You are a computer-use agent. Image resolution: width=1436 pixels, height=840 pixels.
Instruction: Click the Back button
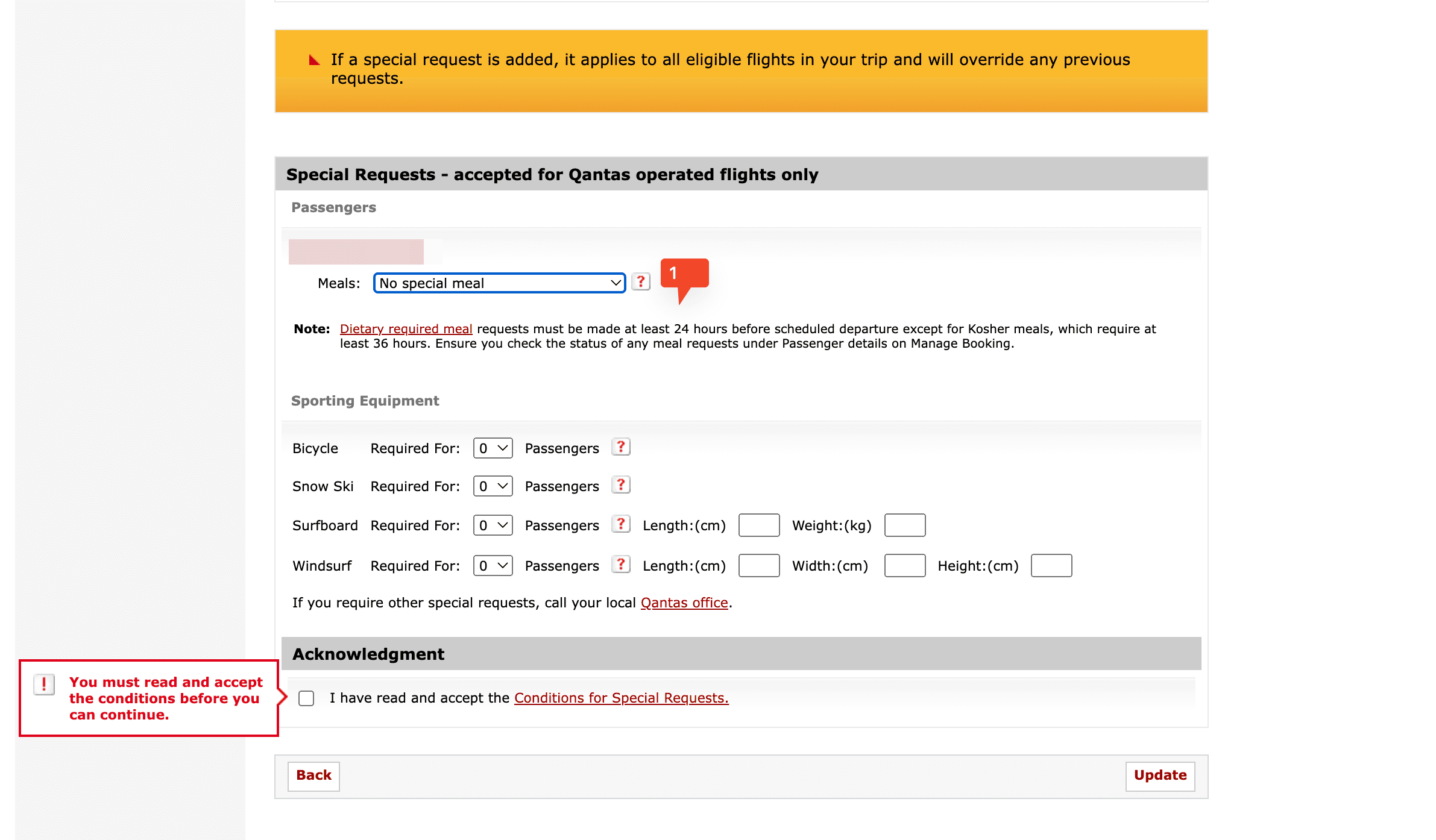point(313,776)
